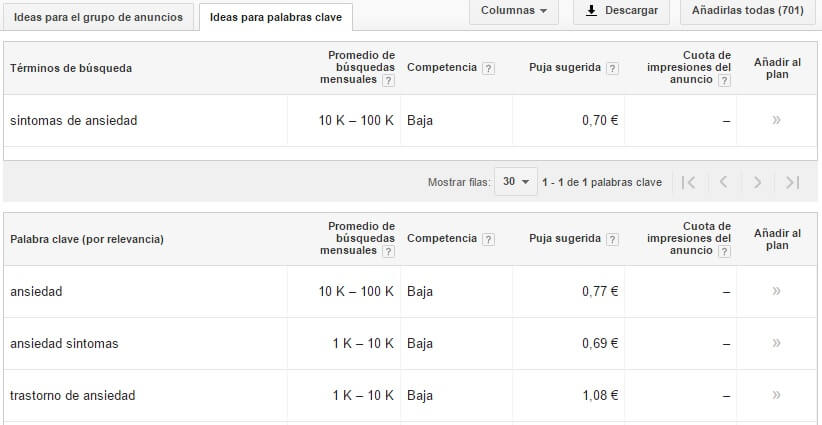Image resolution: width=822 pixels, height=425 pixels.
Task: Switch to 'Ideas para el grupo de anuncios' tab
Action: pyautogui.click(x=98, y=17)
